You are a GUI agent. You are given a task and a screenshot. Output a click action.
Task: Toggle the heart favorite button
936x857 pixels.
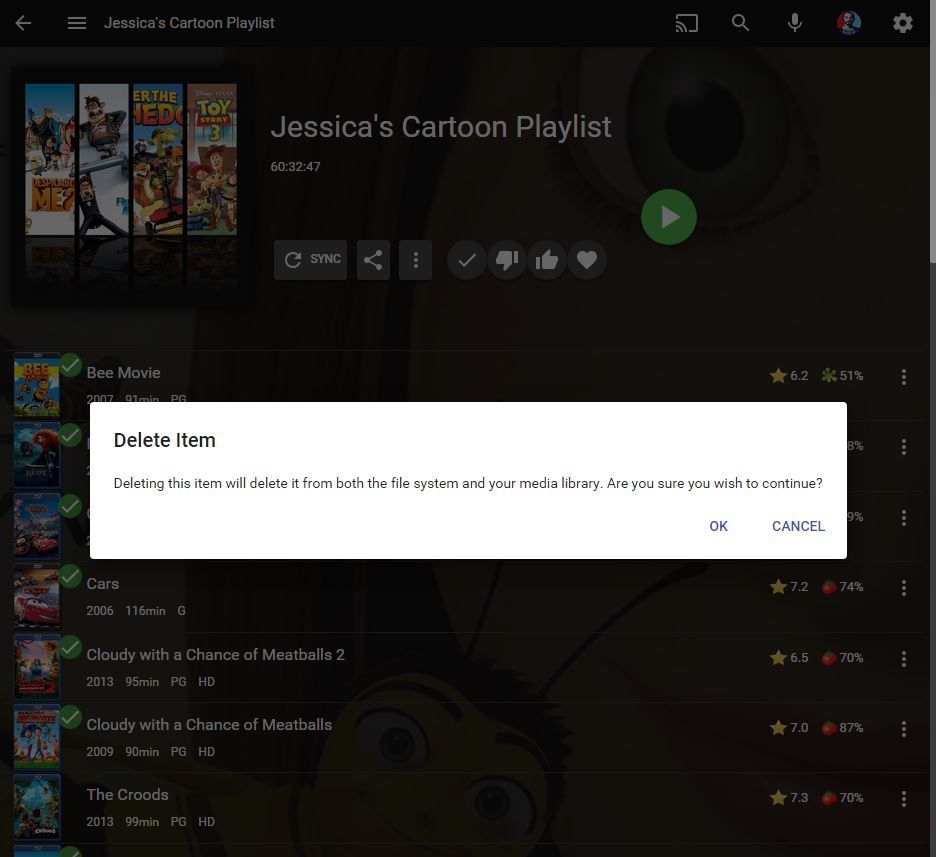pyautogui.click(x=587, y=260)
